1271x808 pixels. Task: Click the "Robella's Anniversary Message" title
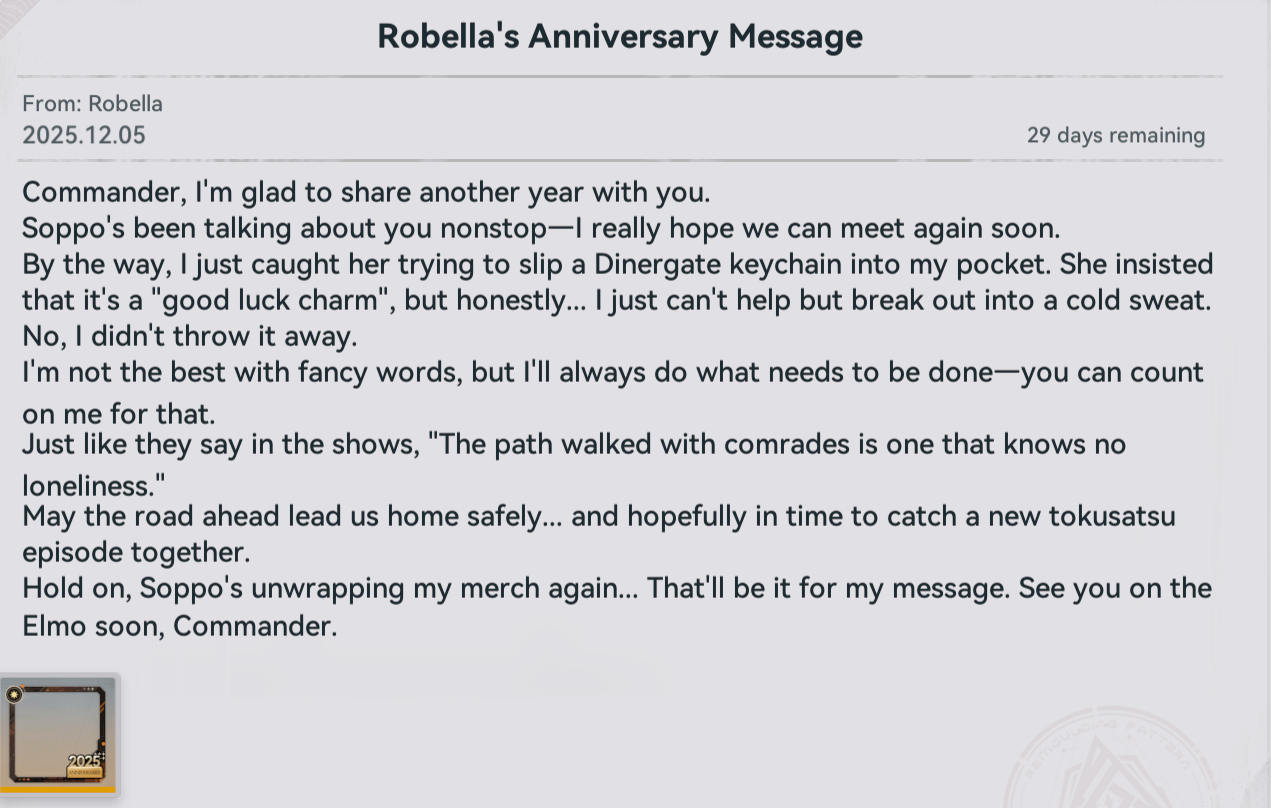[619, 37]
